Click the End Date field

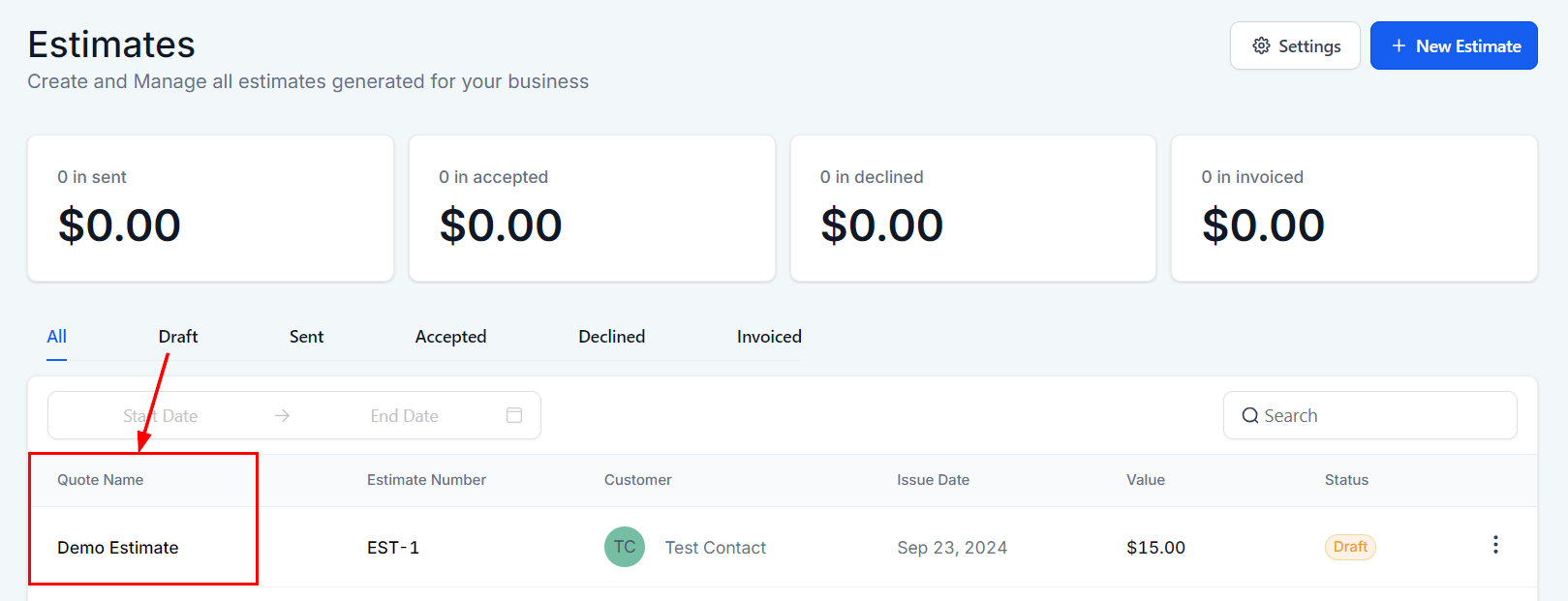tap(405, 415)
